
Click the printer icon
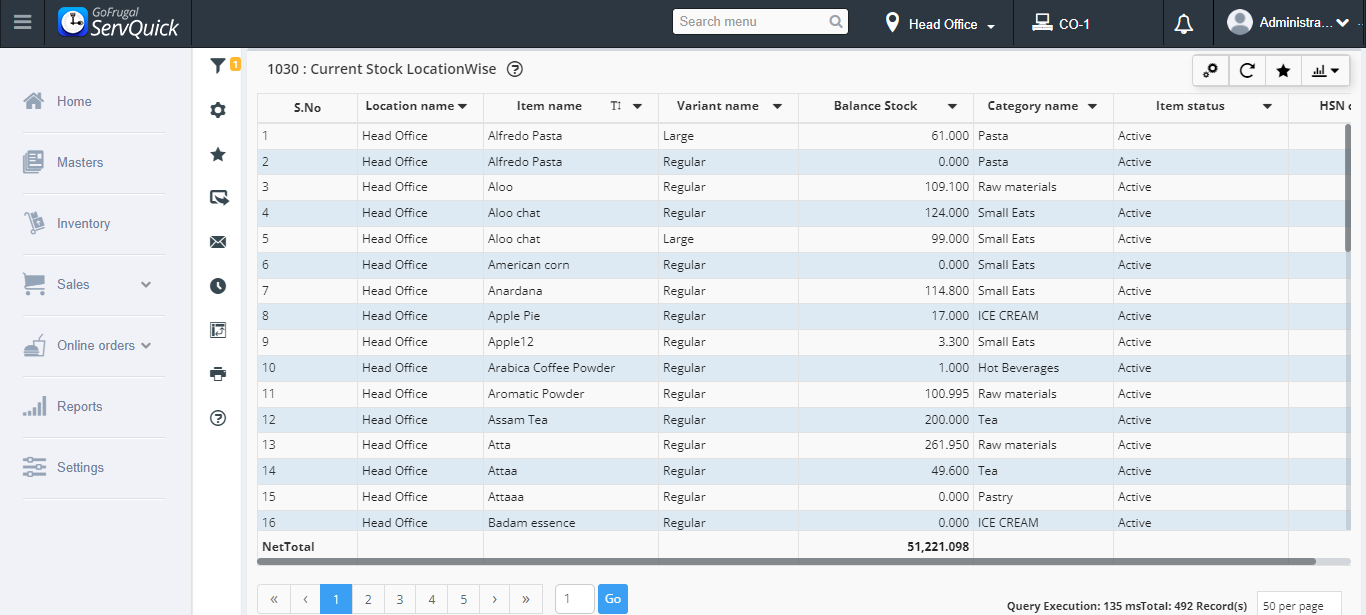click(x=218, y=374)
